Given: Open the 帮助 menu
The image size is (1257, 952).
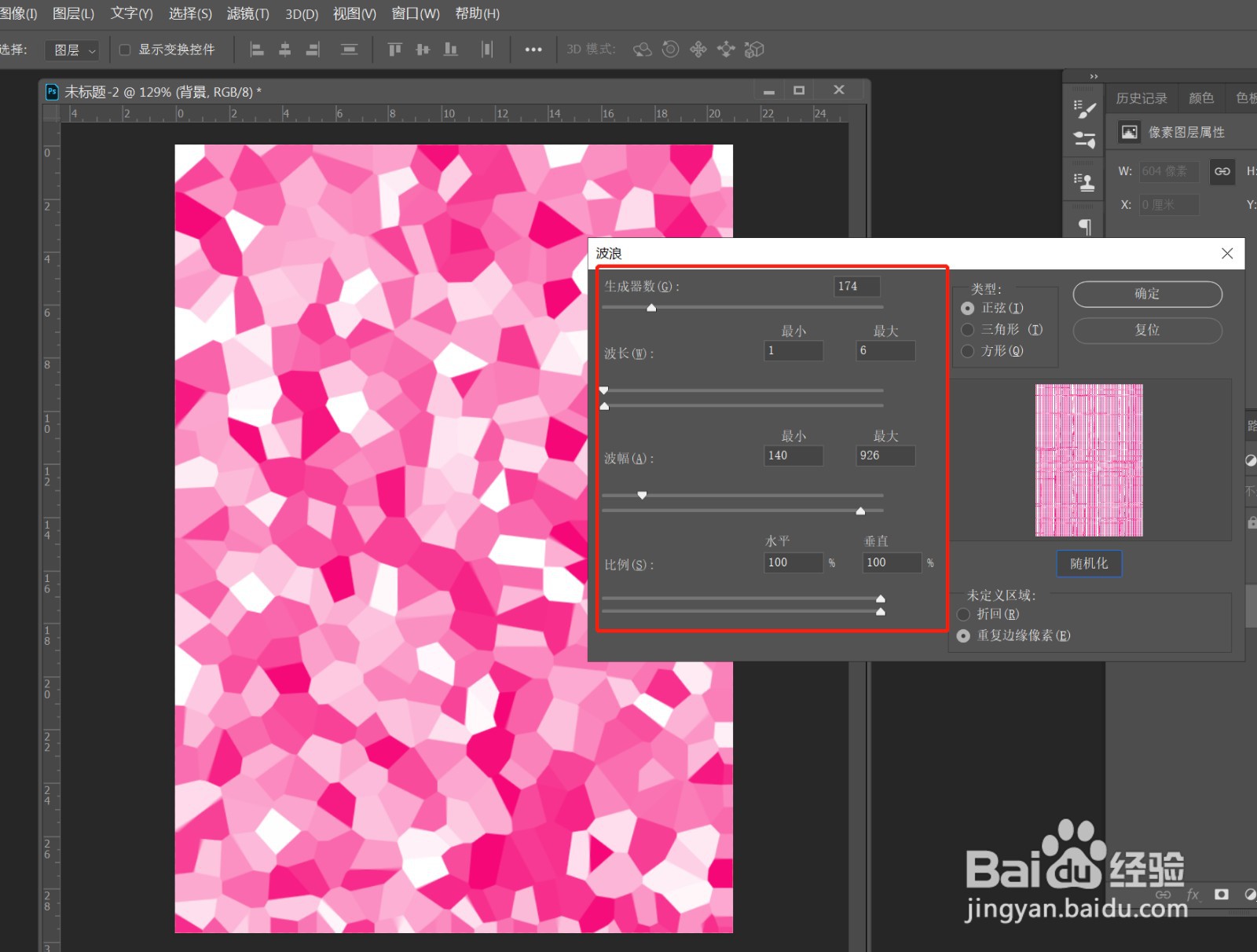Looking at the screenshot, I should 477,13.
